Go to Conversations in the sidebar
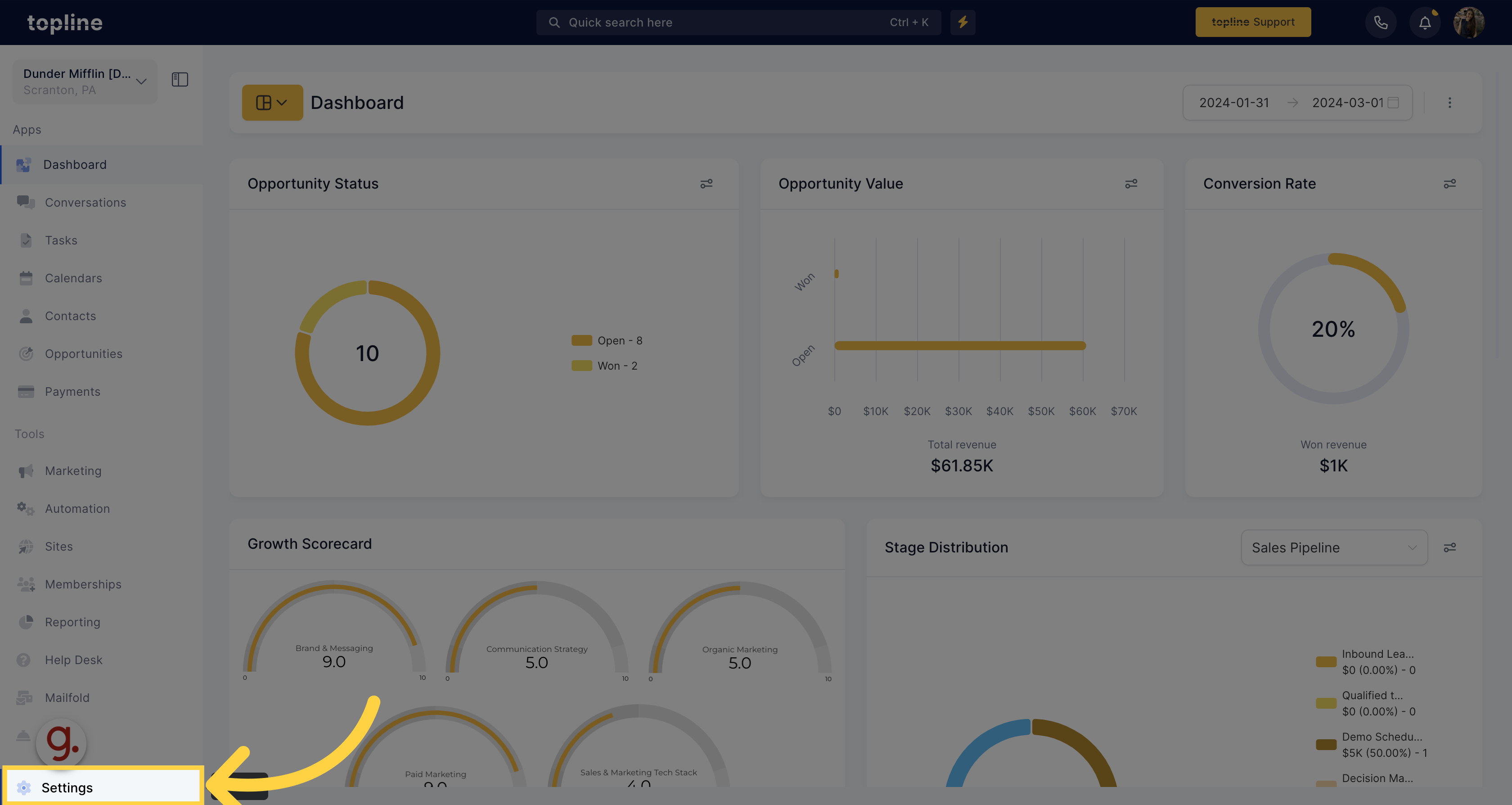The width and height of the screenshot is (1512, 805). click(85, 203)
